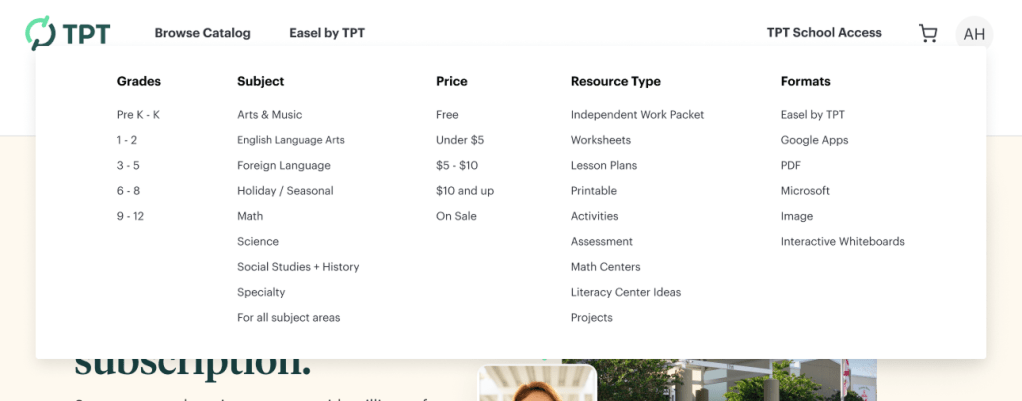1022x401 pixels.
Task: Select the Math subject
Action: [250, 216]
